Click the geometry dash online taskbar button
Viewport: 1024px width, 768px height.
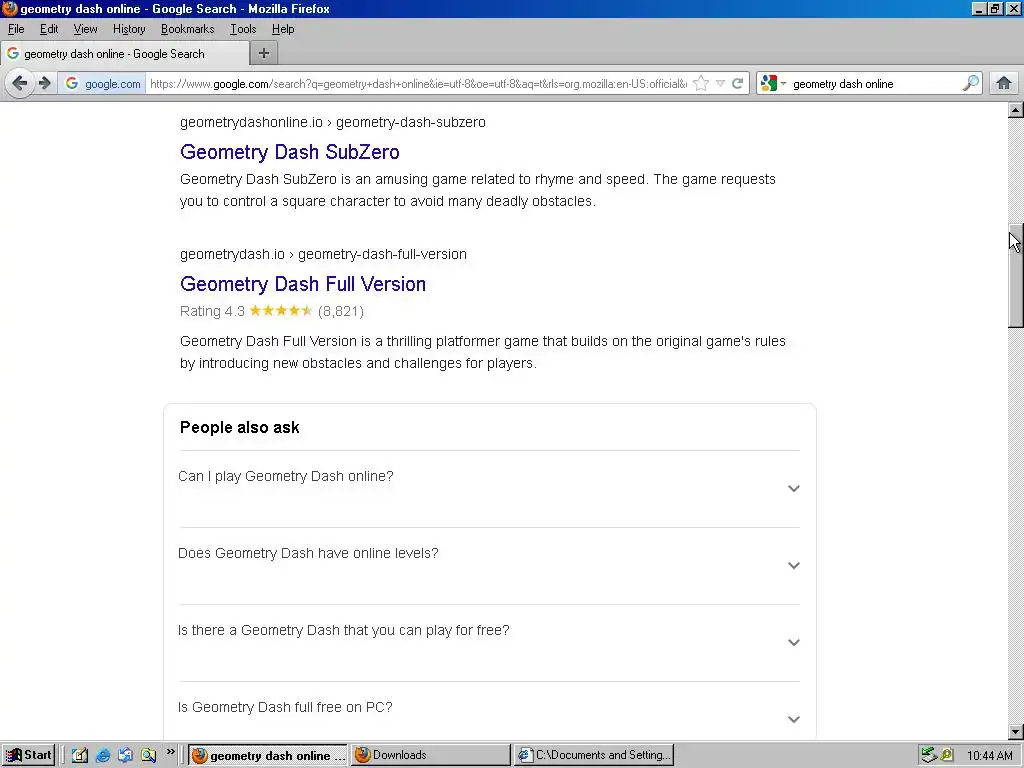point(268,755)
